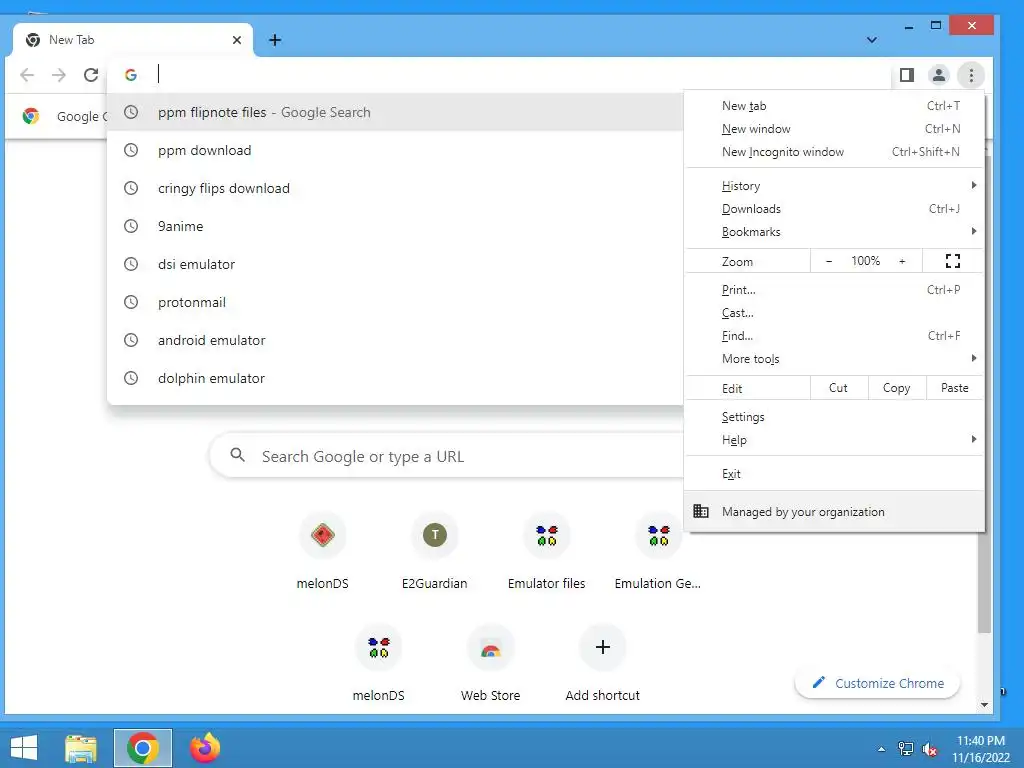This screenshot has height=768, width=1024.
Task: Open the tab search dropdown chevron
Action: coord(871,40)
